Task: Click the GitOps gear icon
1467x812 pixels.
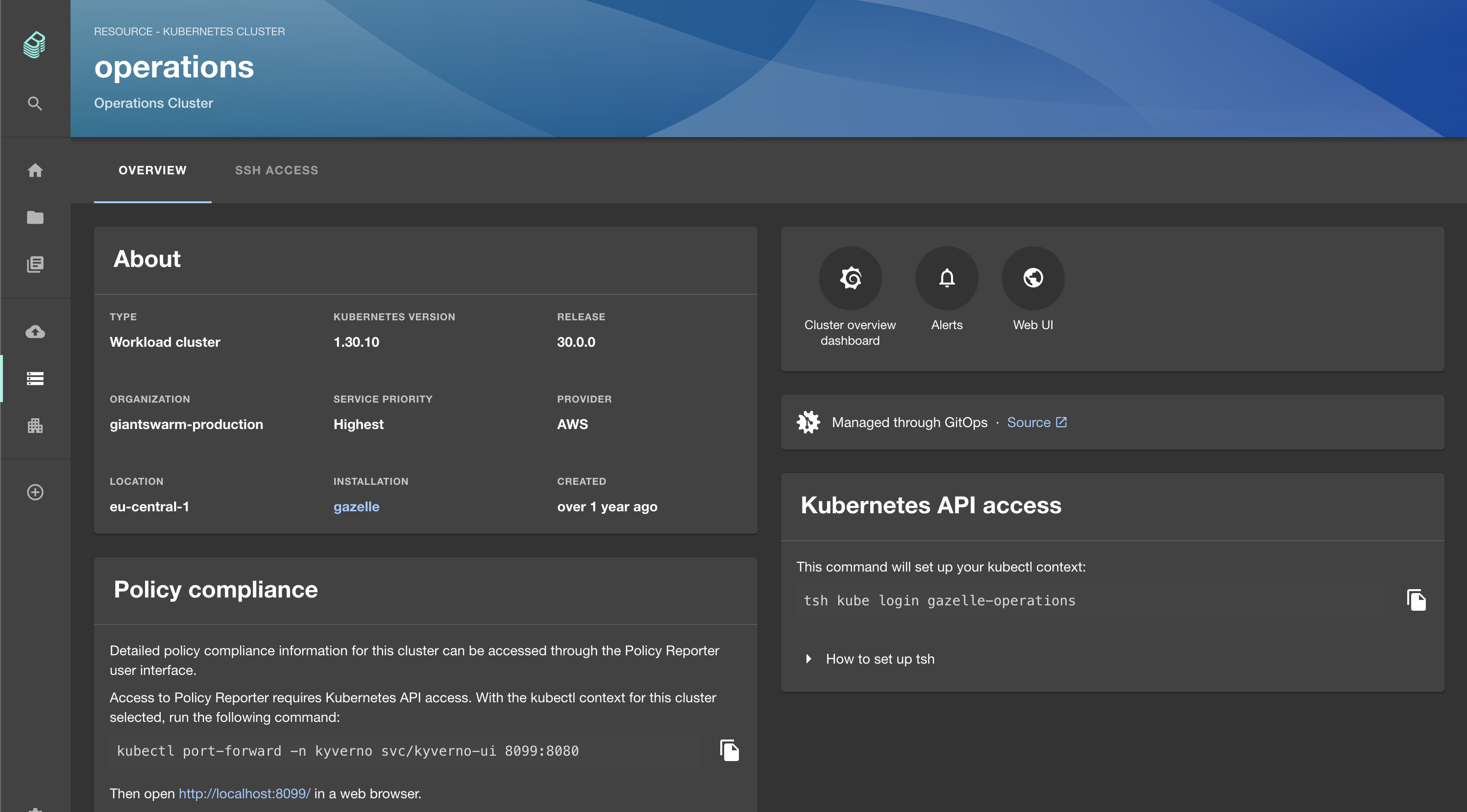Action: click(x=808, y=422)
